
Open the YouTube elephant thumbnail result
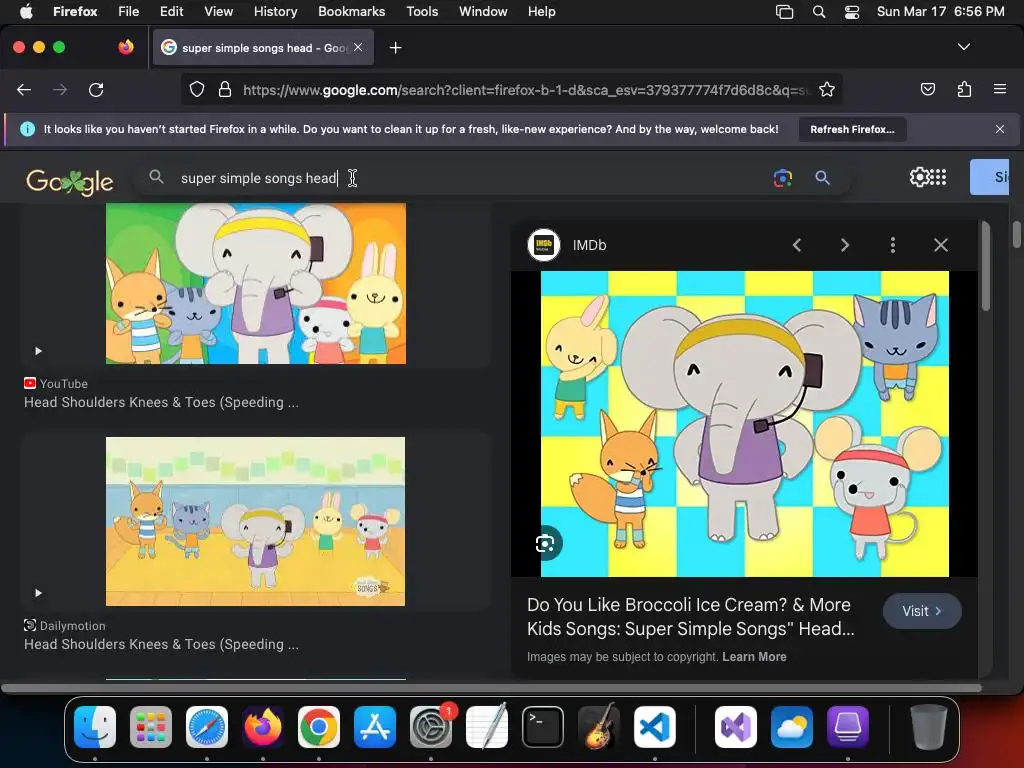tap(255, 283)
